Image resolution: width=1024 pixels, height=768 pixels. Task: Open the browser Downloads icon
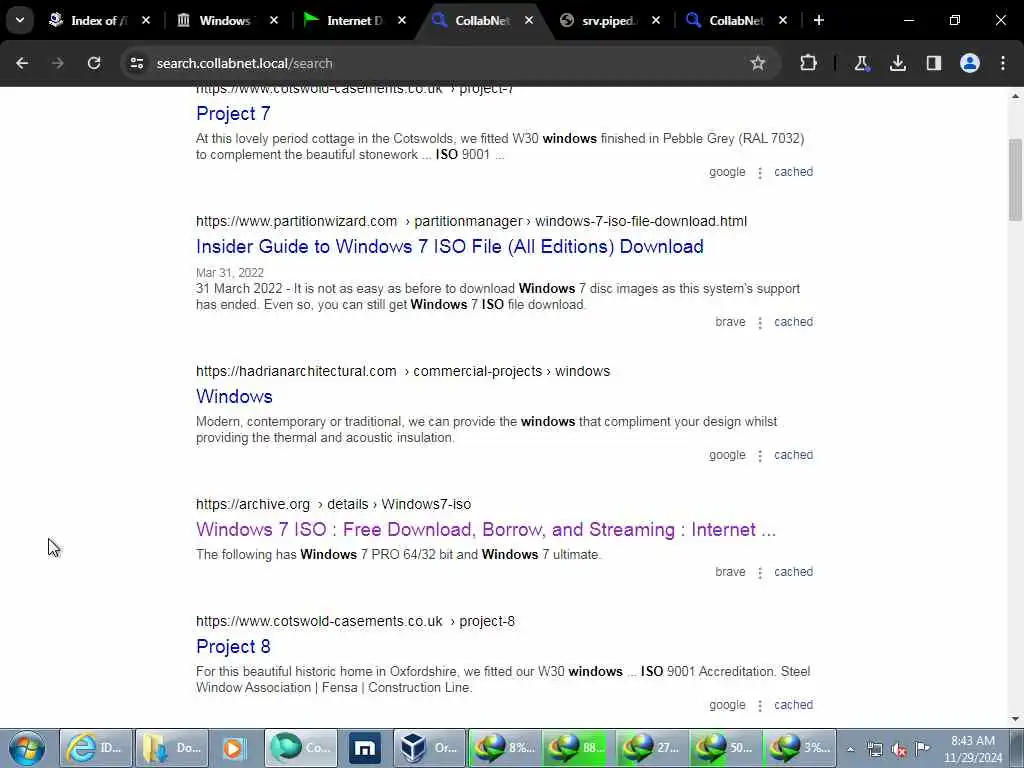click(898, 63)
